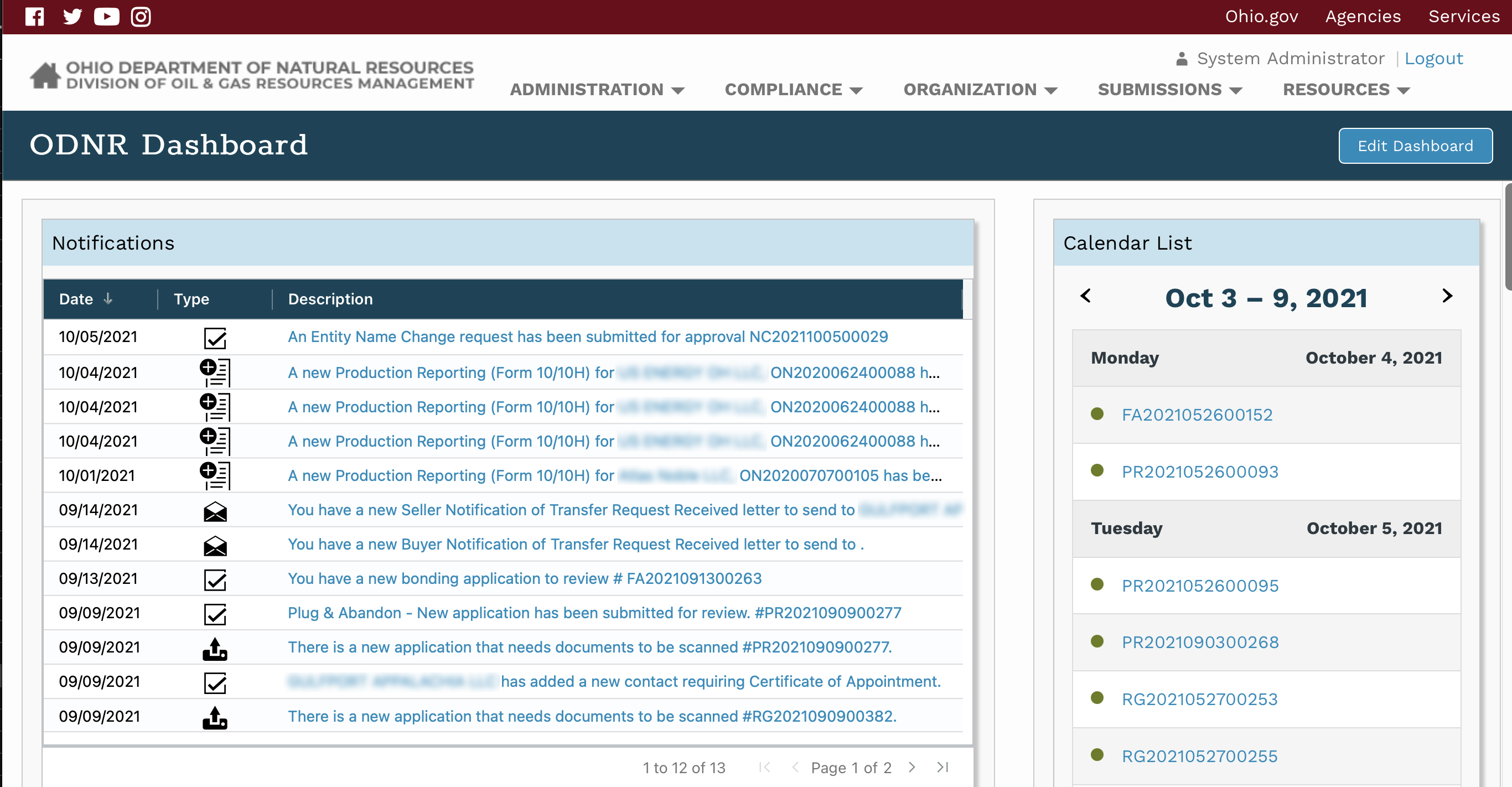Image resolution: width=1512 pixels, height=787 pixels.
Task: Go to next notifications page
Action: tap(912, 767)
